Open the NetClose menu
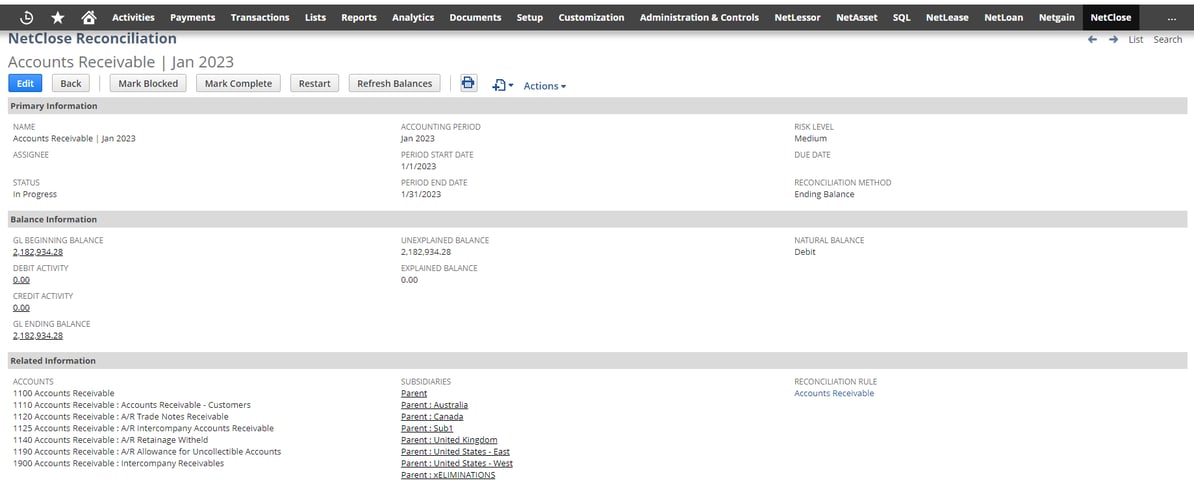This screenshot has width=1194, height=485. (x=1110, y=17)
